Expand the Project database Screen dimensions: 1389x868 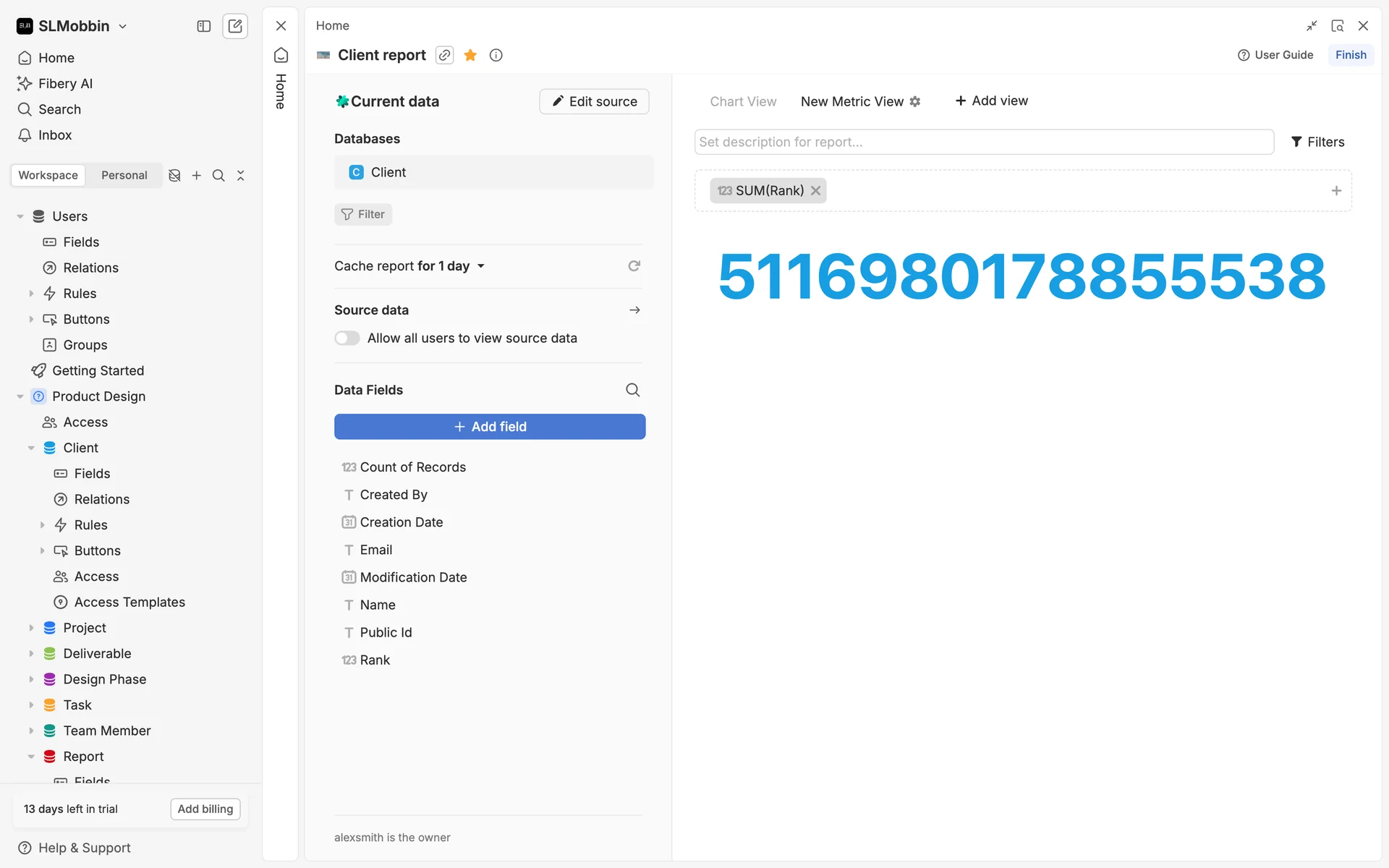[31, 628]
